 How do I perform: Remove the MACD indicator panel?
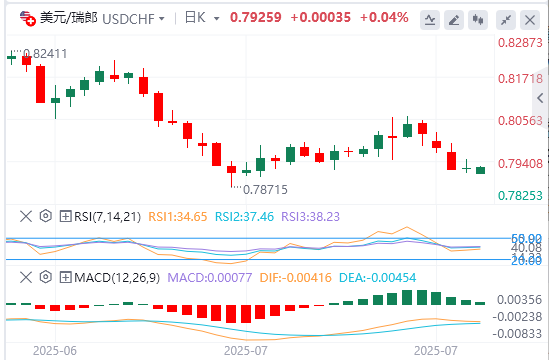26,278
